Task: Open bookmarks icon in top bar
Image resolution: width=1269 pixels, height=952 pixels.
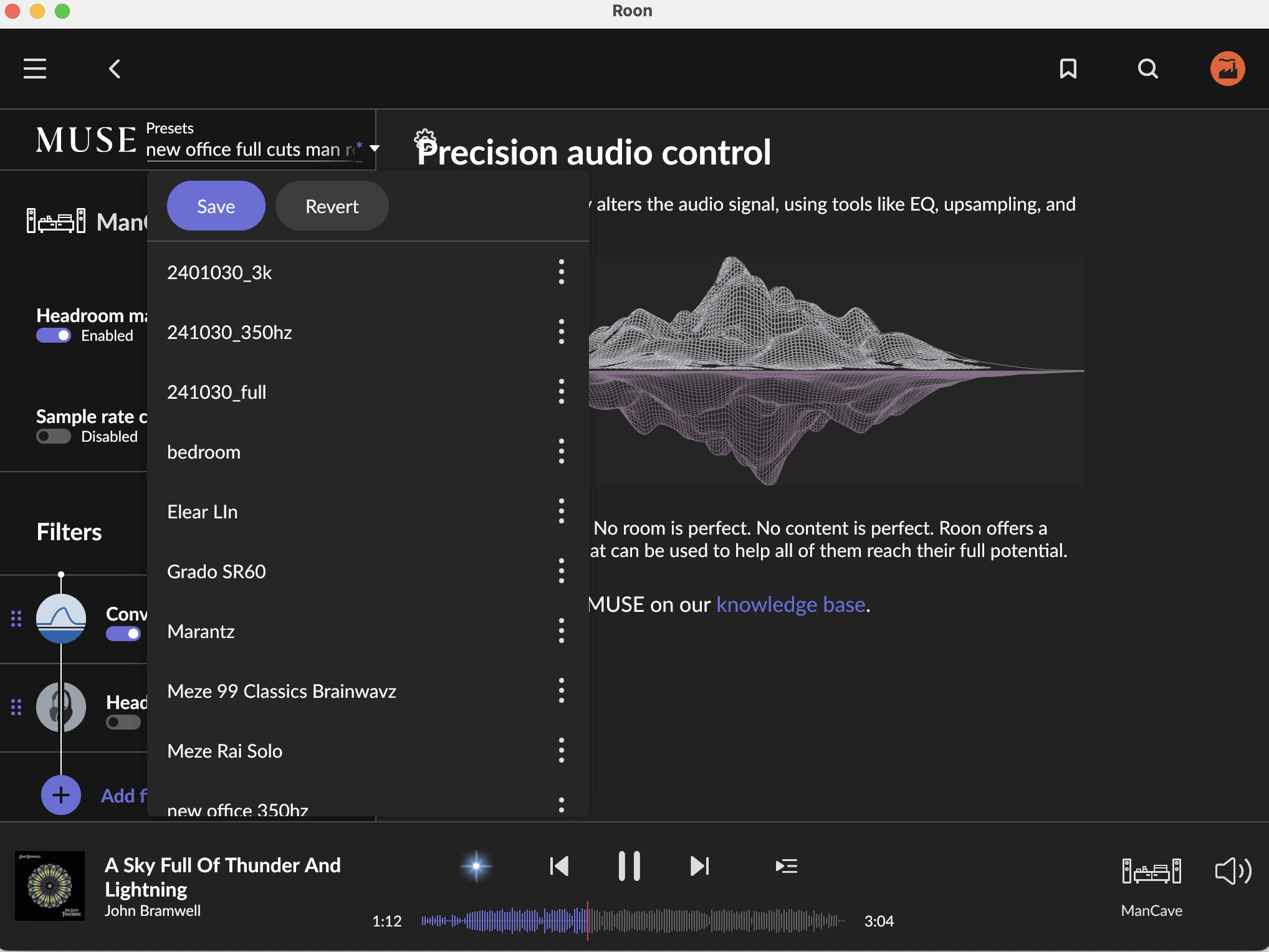Action: (1068, 69)
